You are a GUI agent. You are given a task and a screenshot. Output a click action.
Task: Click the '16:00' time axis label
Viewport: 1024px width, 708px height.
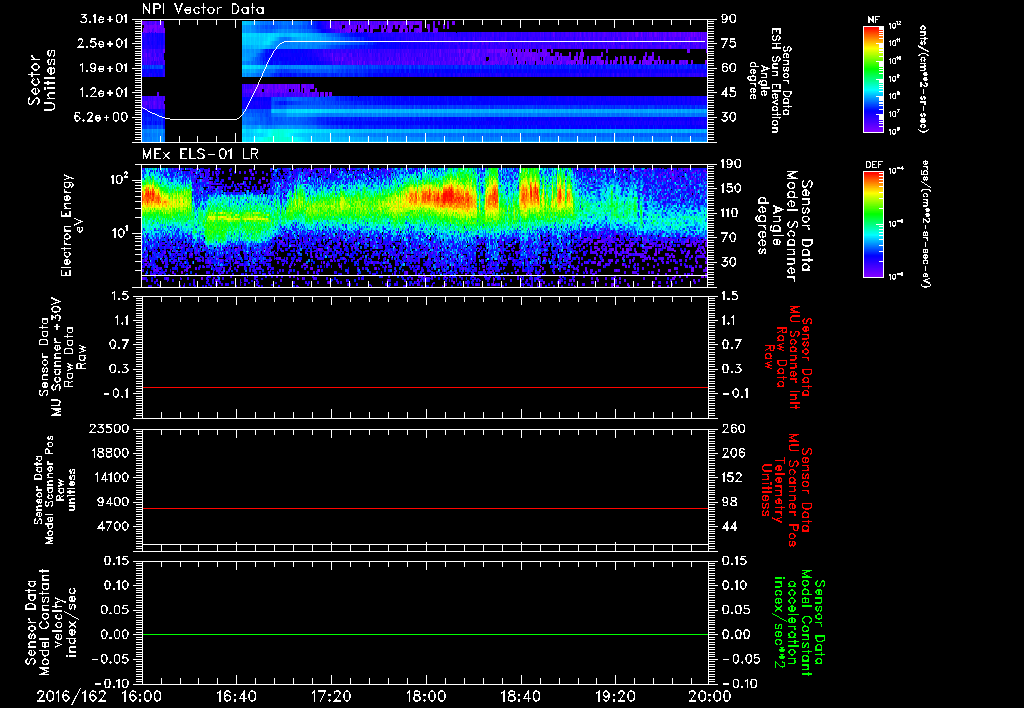pyautogui.click(x=141, y=696)
